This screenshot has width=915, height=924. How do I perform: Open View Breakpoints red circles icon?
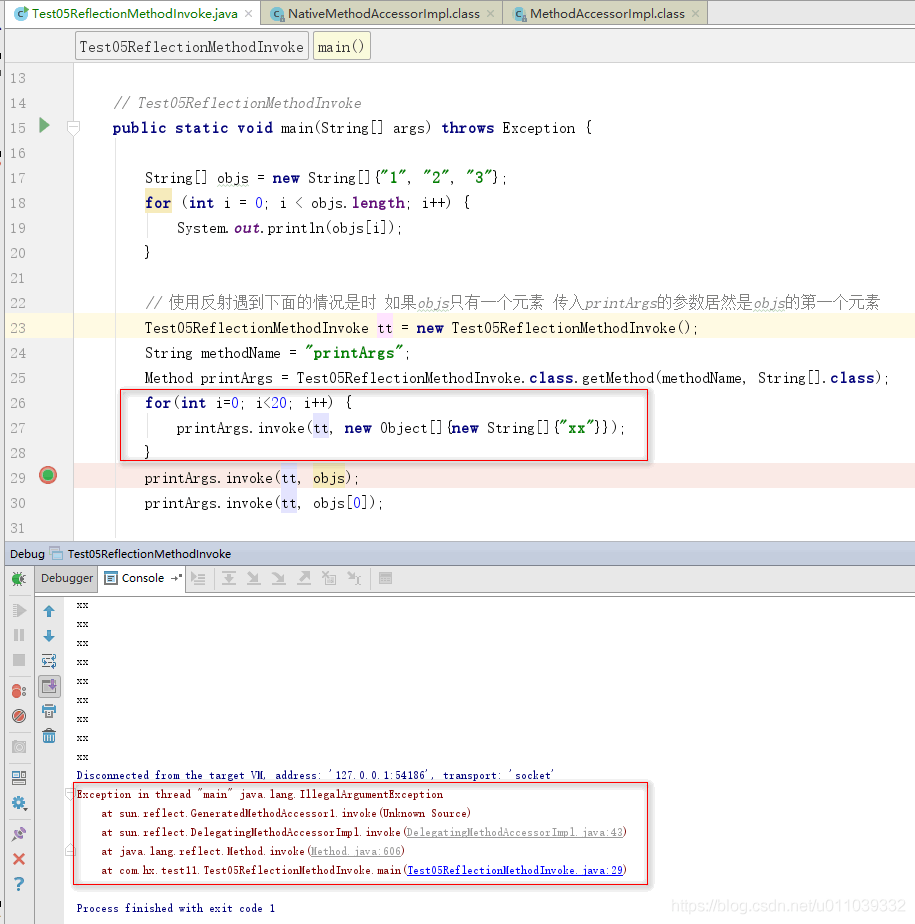pyautogui.click(x=19, y=691)
